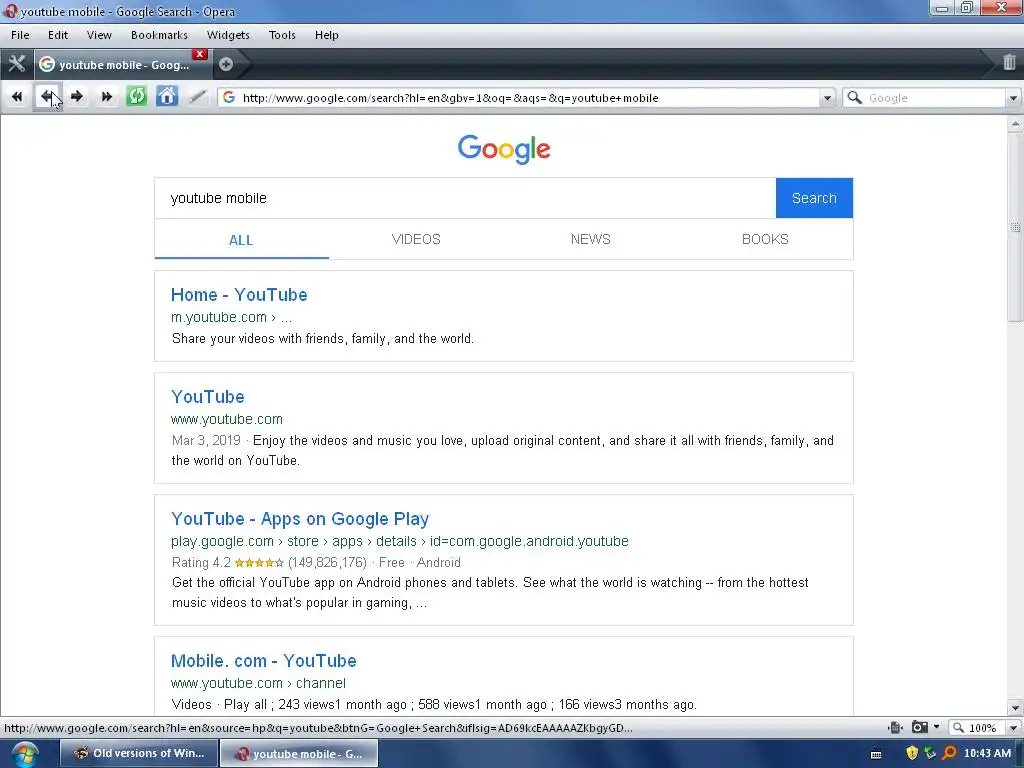Open the yellow security shield tray icon
This screenshot has height=768, width=1024.
[912, 754]
